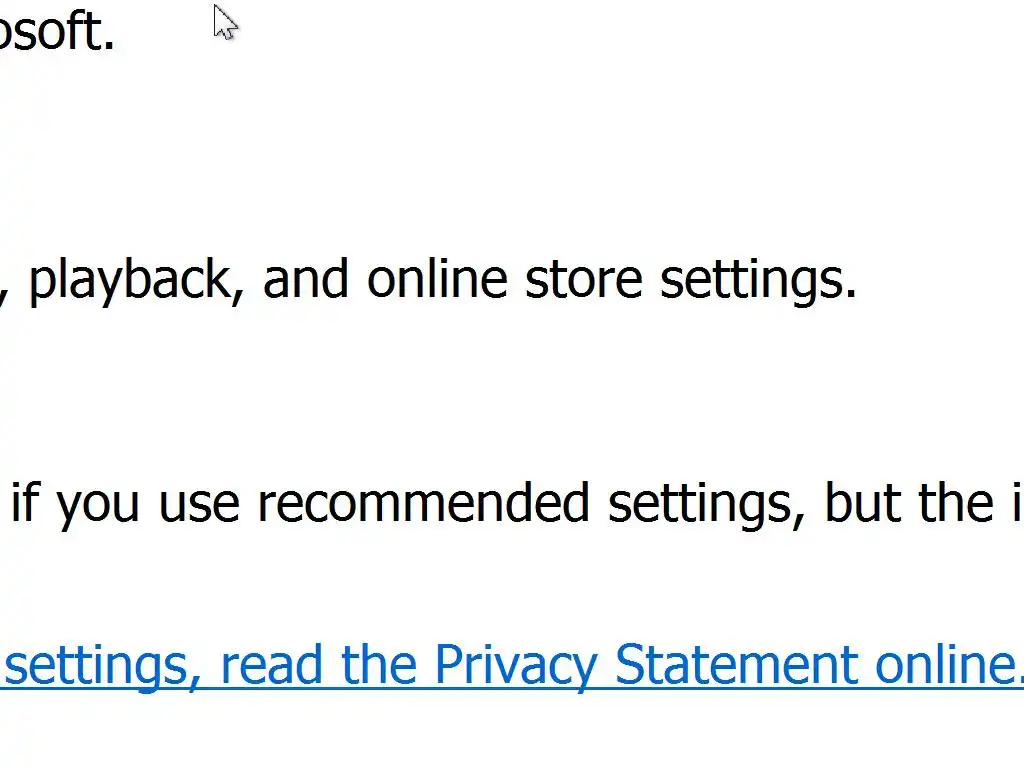Click the words 'online store' in the text

[505, 278]
